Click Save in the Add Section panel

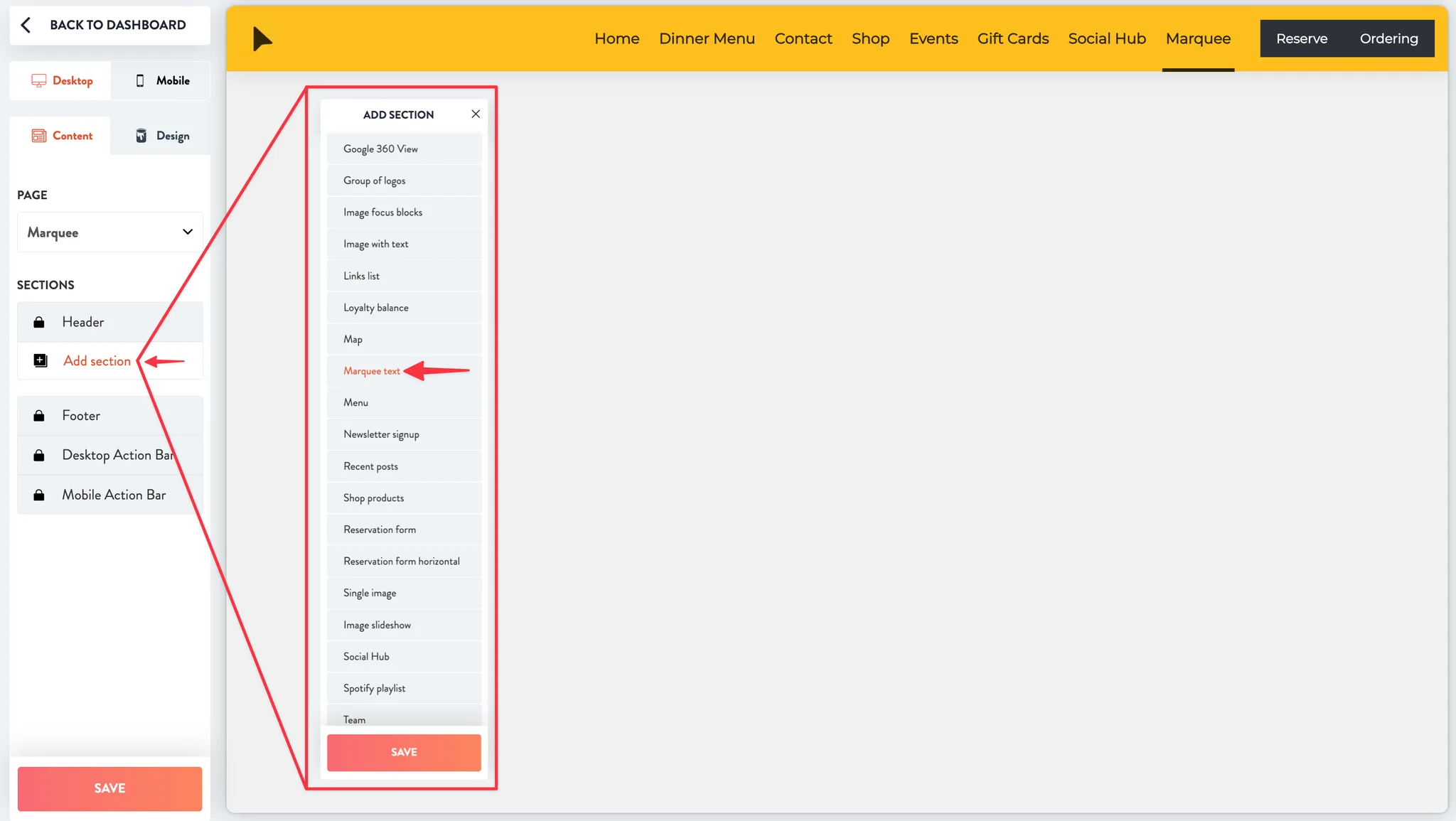point(404,752)
